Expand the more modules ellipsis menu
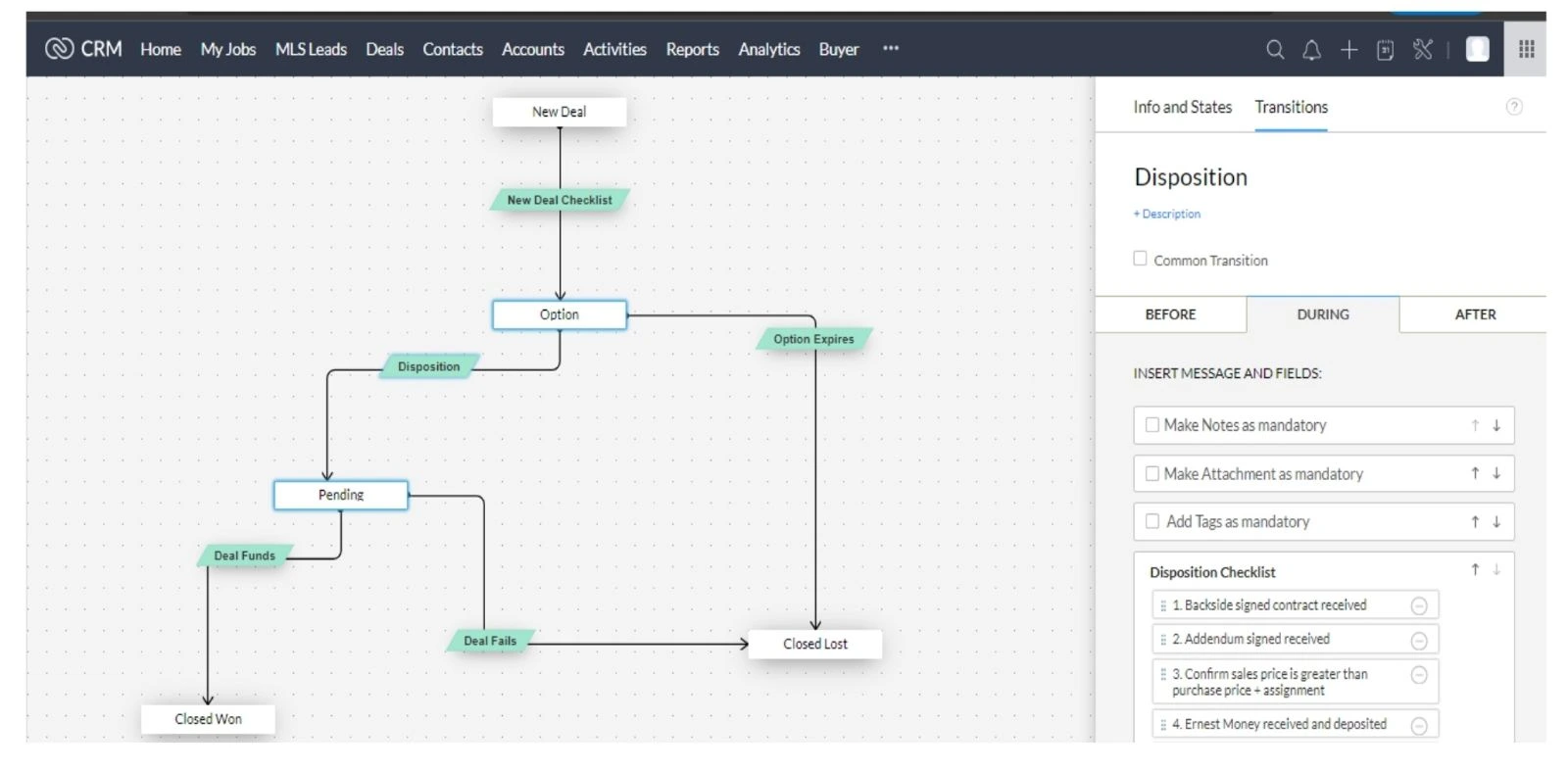This screenshot has height=770, width=1568. pos(890,49)
